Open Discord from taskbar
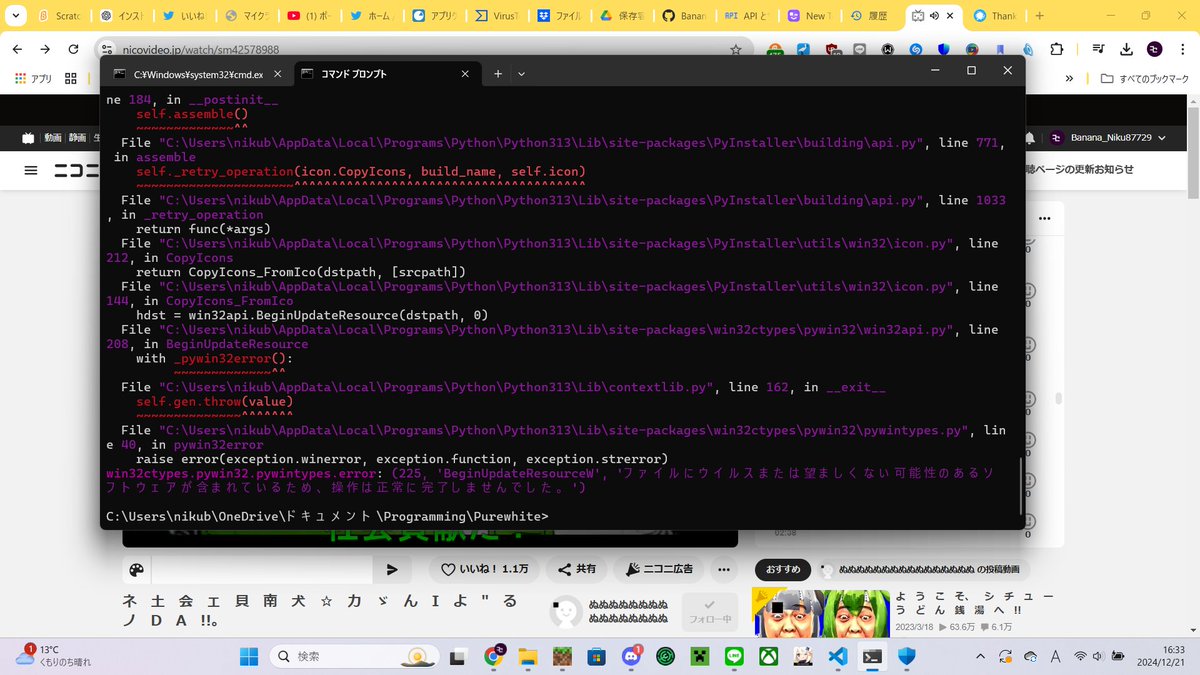This screenshot has height=675, width=1200. pos(631,656)
